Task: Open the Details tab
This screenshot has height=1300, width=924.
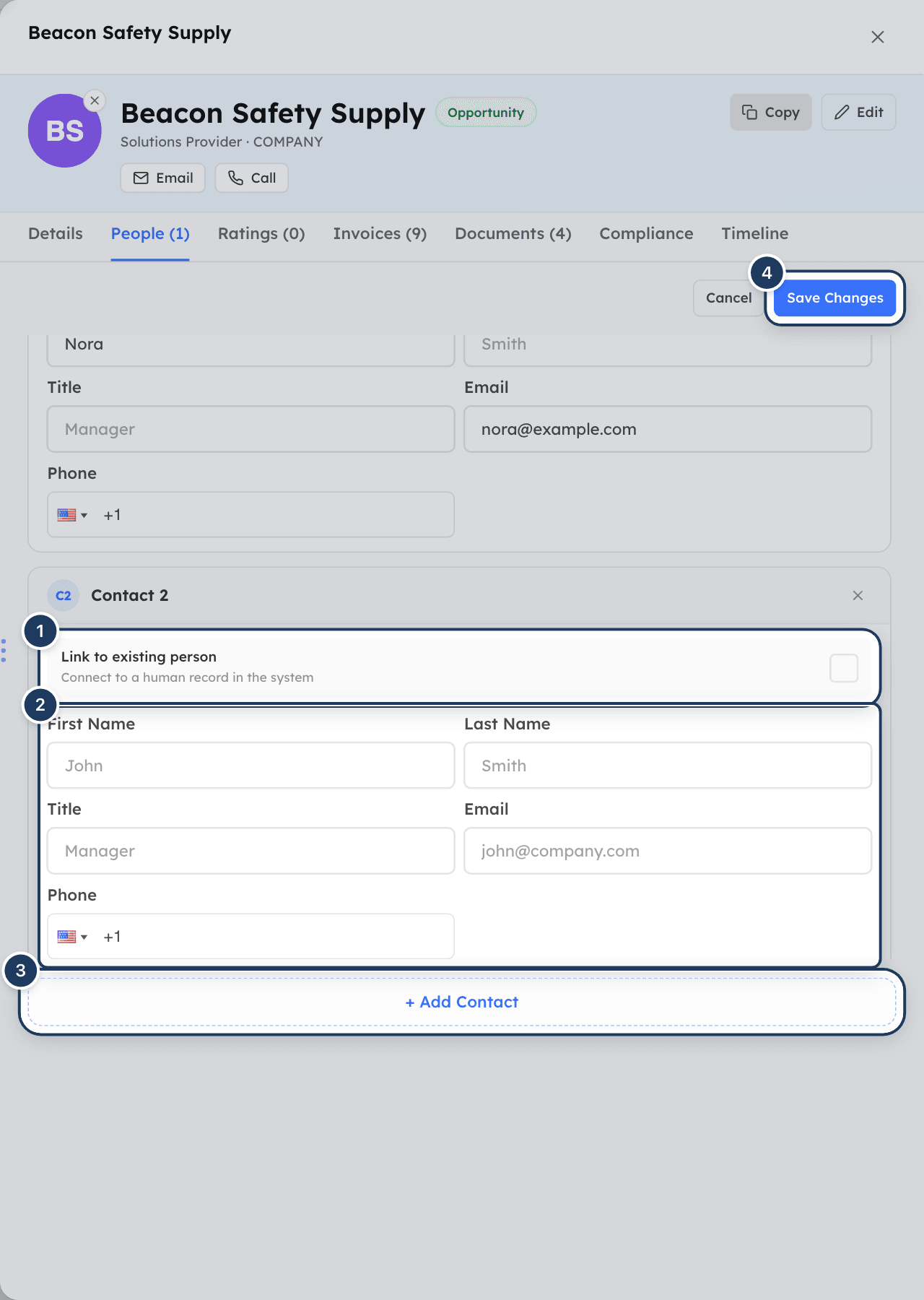Action: 56,233
